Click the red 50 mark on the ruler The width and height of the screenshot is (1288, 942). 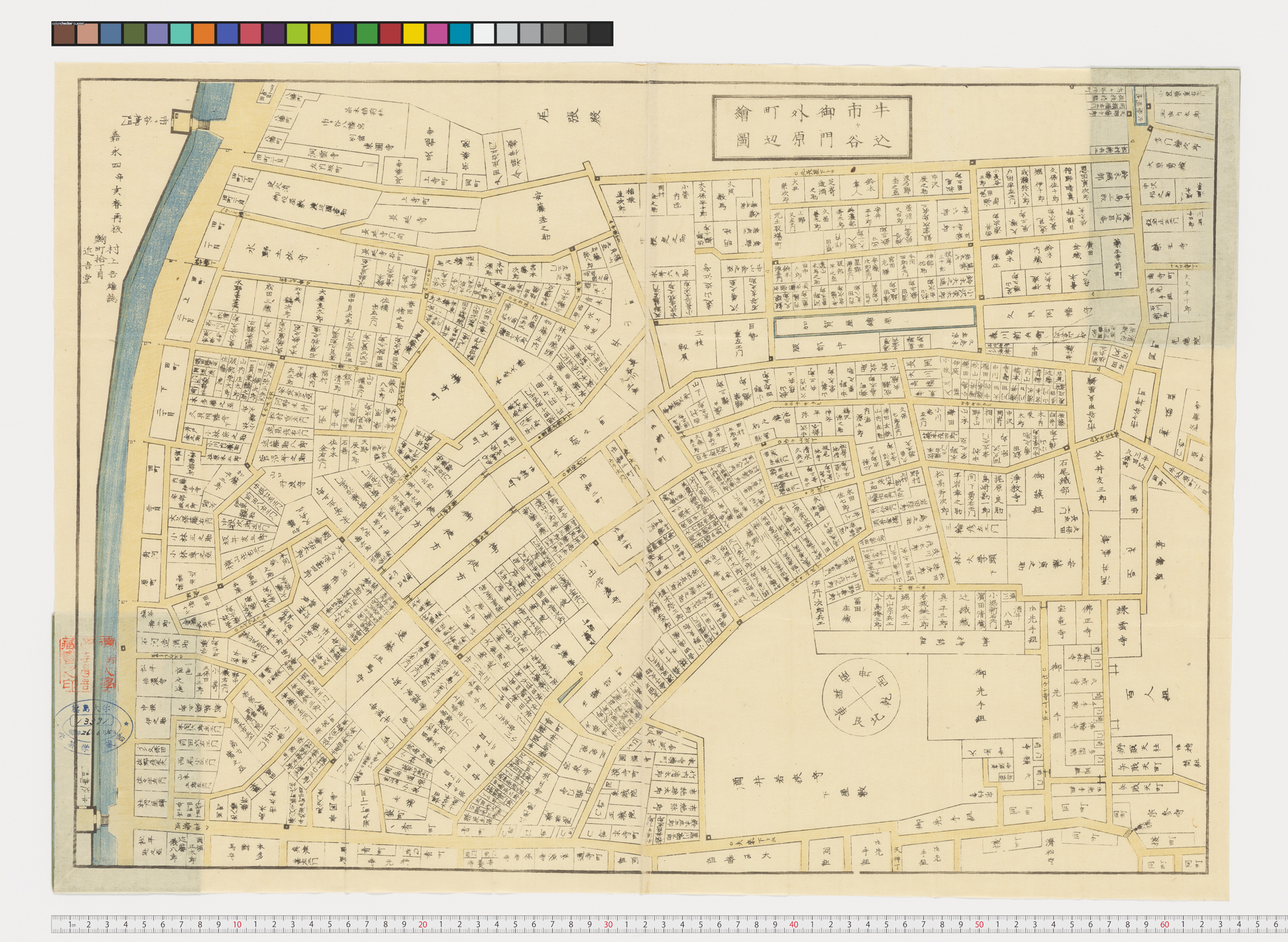(979, 925)
